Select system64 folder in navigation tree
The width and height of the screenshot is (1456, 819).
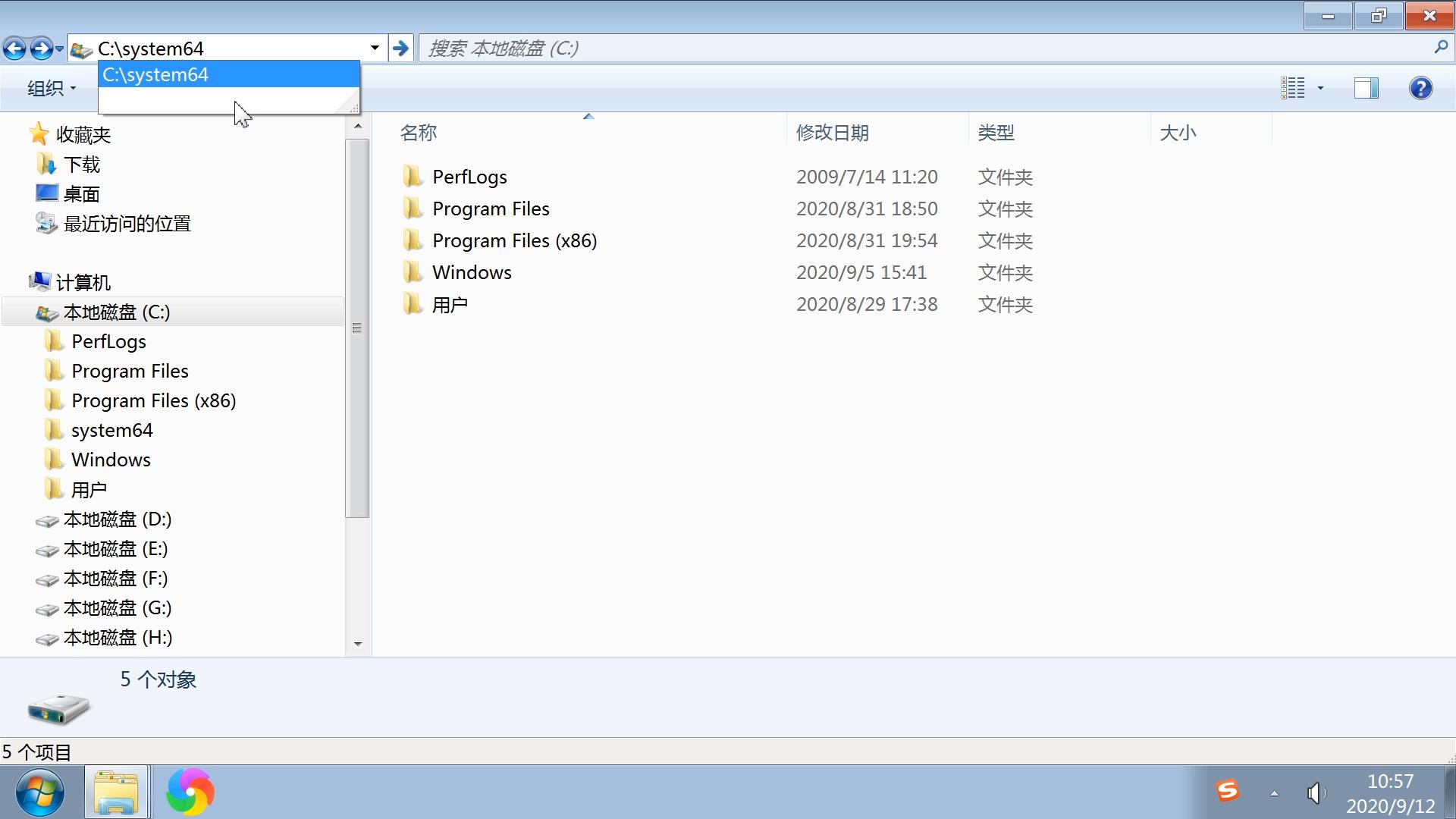coord(111,430)
